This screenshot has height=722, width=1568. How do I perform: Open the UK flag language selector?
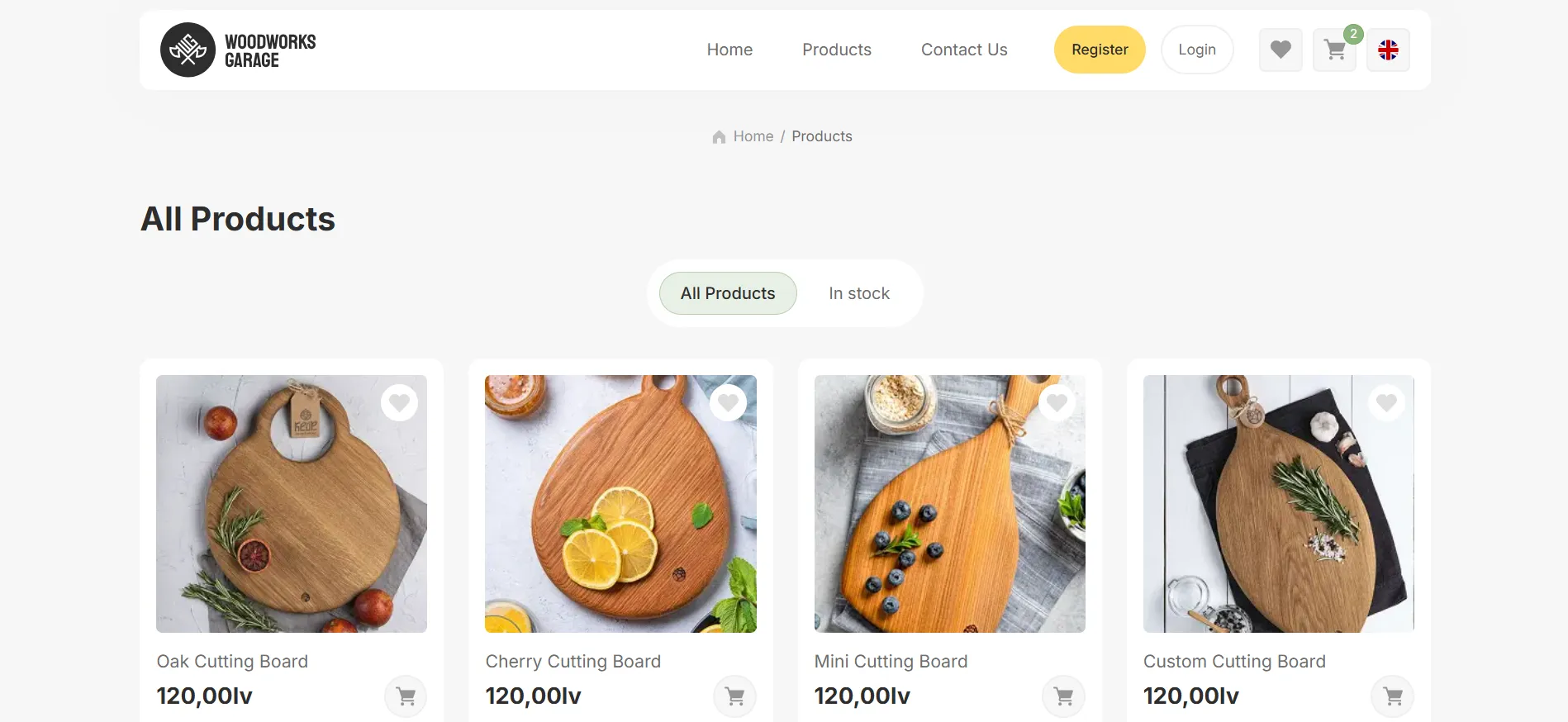tap(1388, 50)
